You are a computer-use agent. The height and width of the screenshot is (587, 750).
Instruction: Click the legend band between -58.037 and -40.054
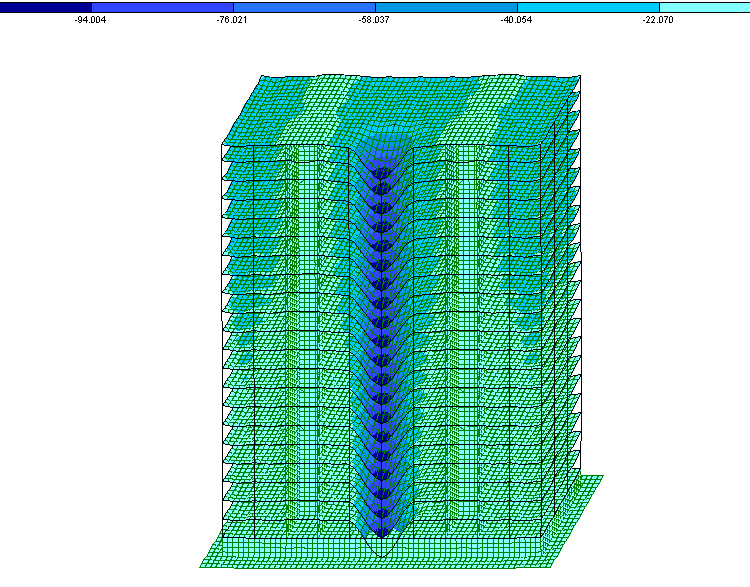click(445, 6)
